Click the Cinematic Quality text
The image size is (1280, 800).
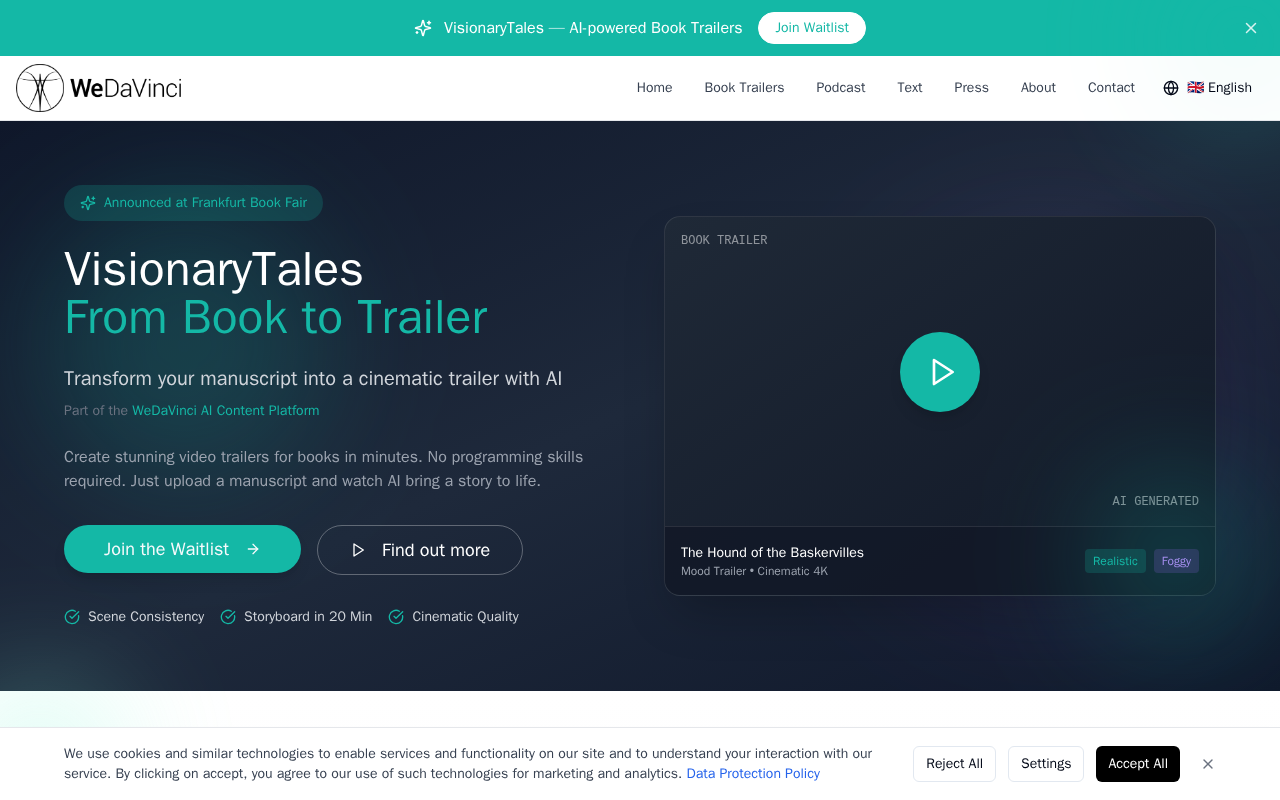click(x=465, y=617)
